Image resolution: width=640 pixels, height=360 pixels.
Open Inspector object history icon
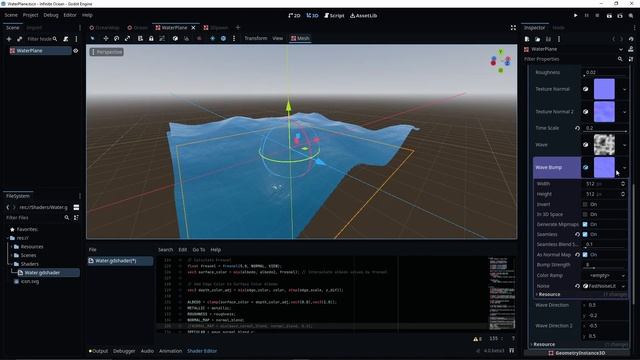click(631, 39)
